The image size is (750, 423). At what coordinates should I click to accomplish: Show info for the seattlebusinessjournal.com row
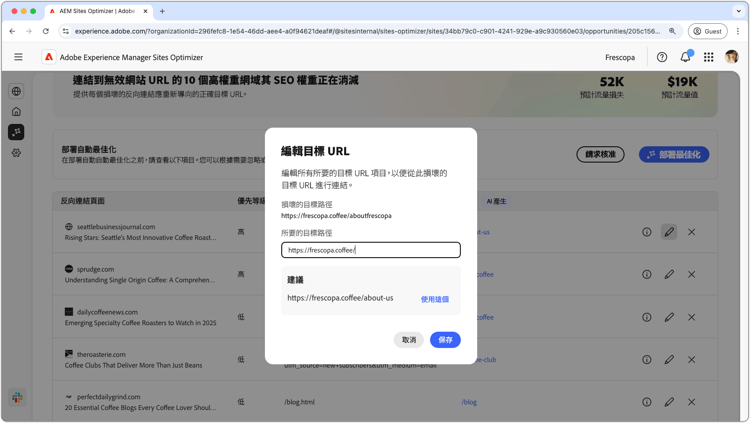coord(647,232)
